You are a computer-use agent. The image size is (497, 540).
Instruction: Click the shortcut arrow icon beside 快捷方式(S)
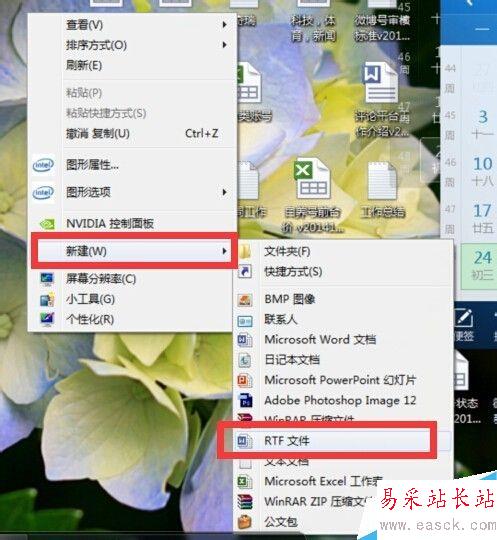click(x=245, y=272)
